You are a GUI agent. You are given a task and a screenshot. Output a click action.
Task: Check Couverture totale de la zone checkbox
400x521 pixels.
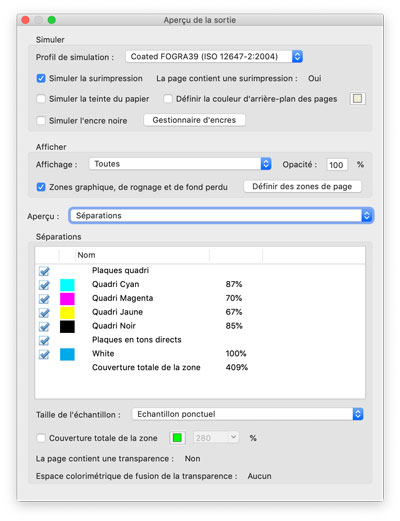[41, 438]
